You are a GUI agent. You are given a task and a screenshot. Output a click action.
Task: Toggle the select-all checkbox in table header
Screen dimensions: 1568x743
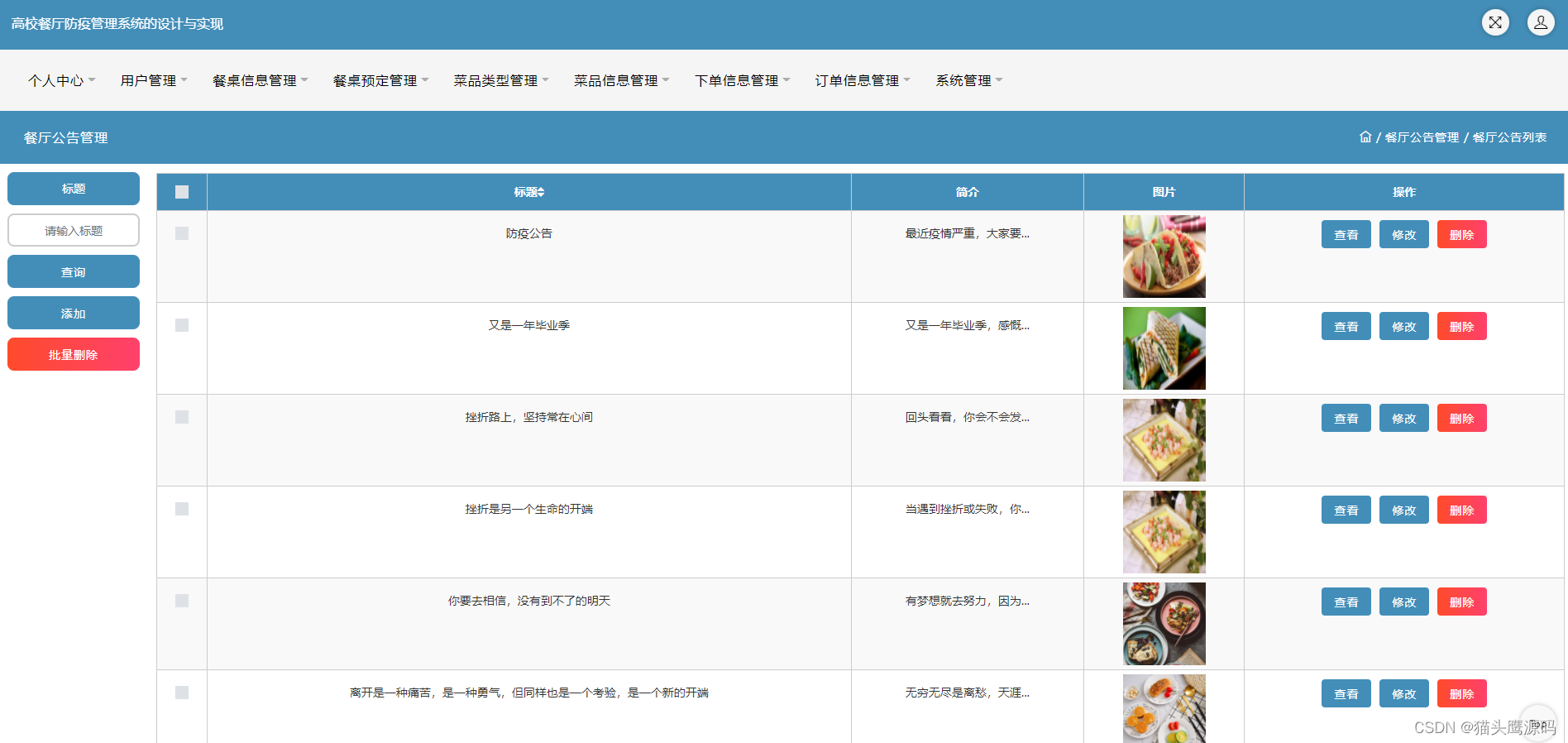click(182, 192)
